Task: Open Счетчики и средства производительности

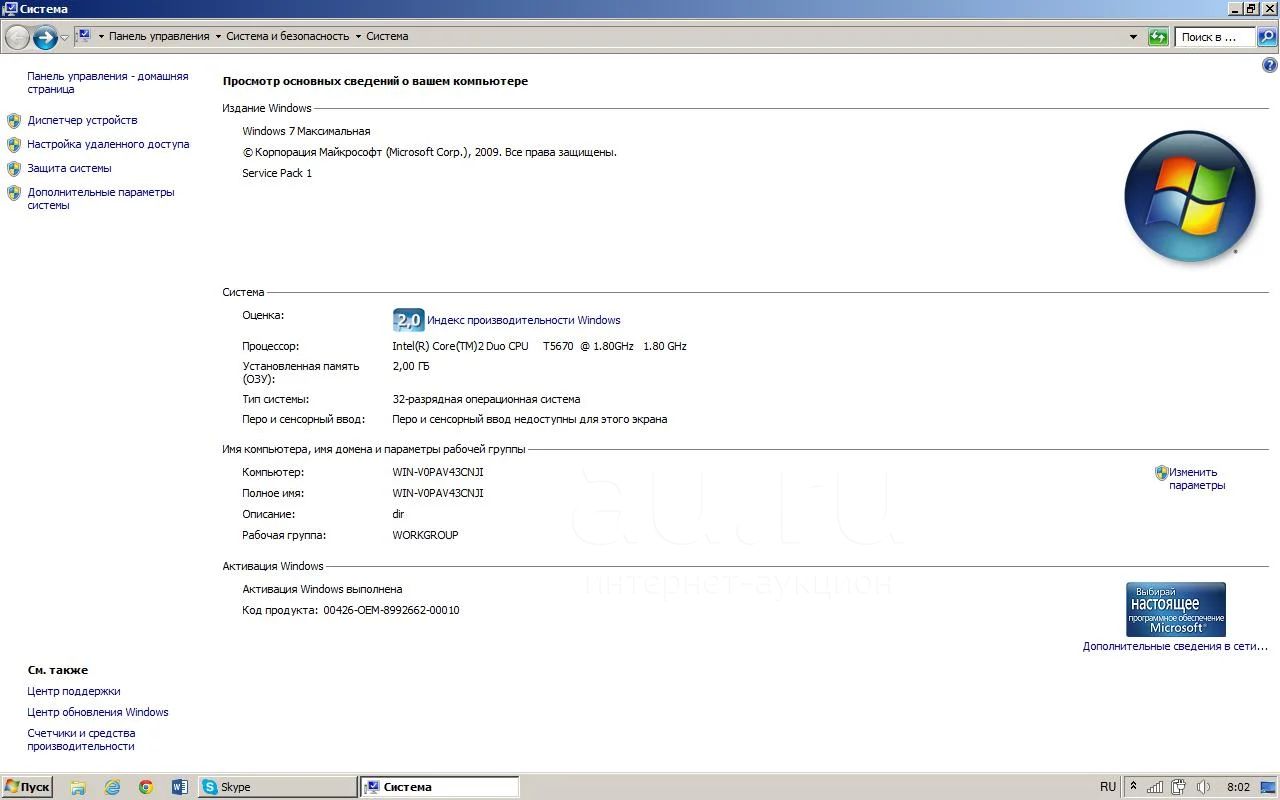Action: pos(81,739)
